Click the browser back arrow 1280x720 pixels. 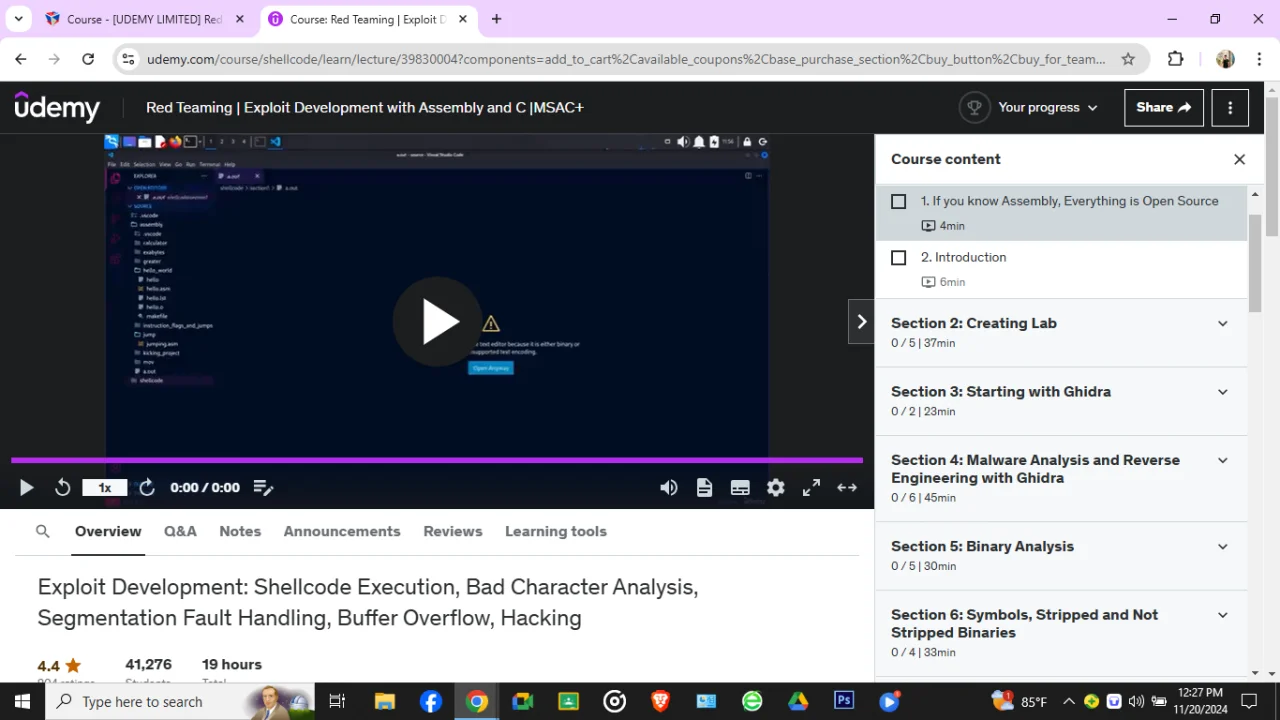point(20,59)
